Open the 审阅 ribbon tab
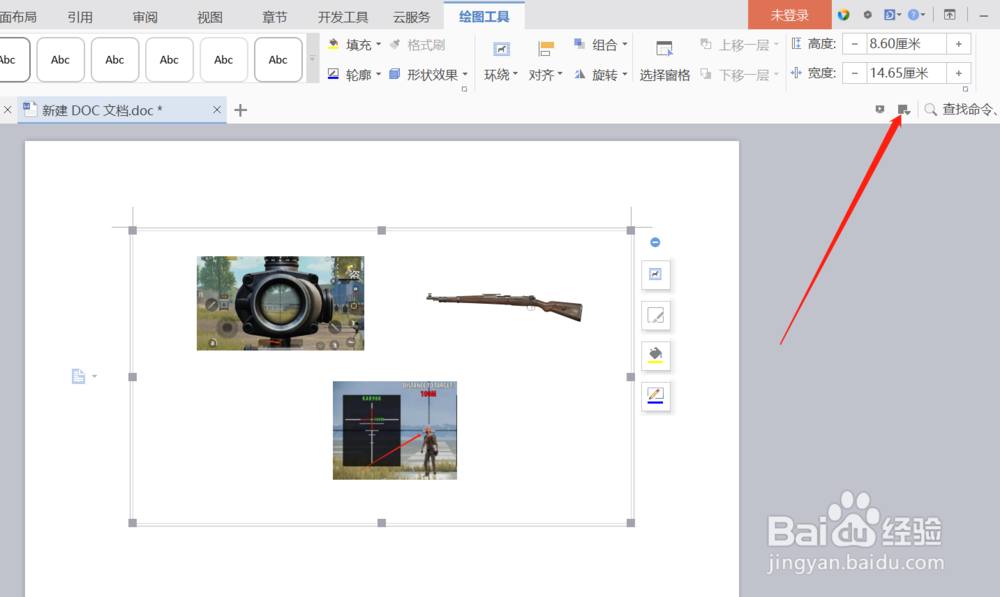The width and height of the screenshot is (1000, 597). coord(145,17)
